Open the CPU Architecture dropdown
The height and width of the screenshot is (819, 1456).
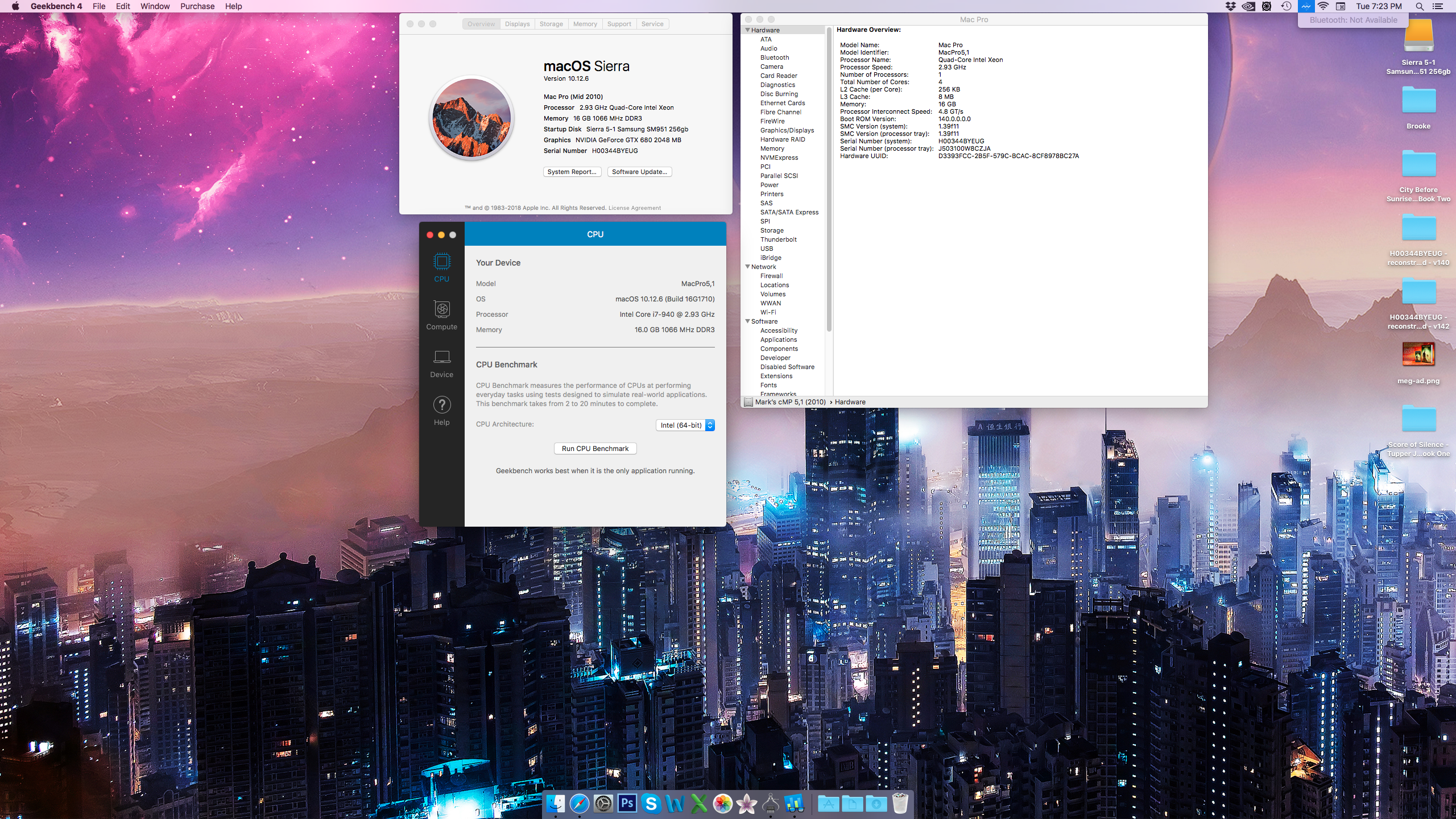pyautogui.click(x=685, y=425)
